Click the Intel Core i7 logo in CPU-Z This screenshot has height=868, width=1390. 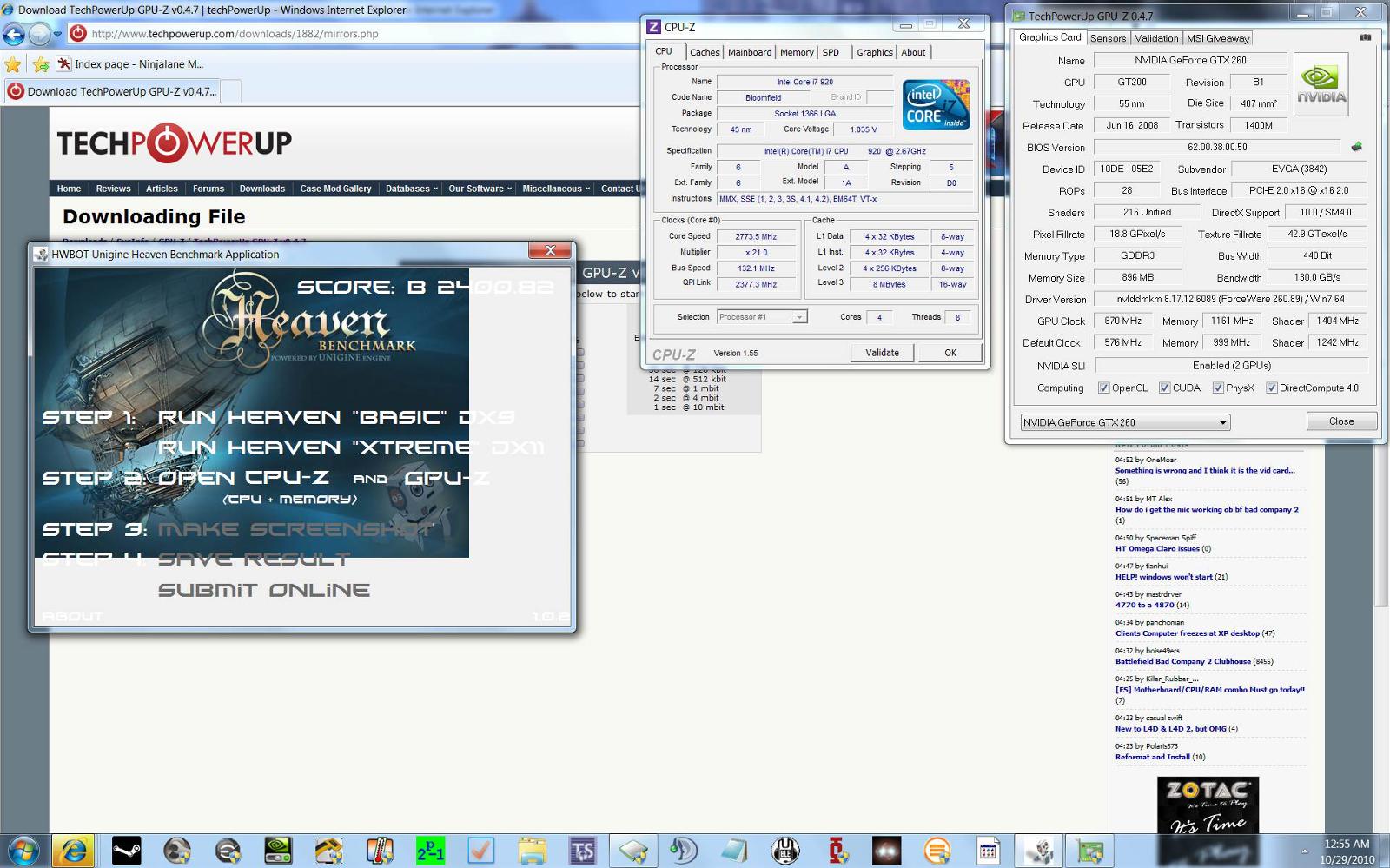pyautogui.click(x=936, y=104)
